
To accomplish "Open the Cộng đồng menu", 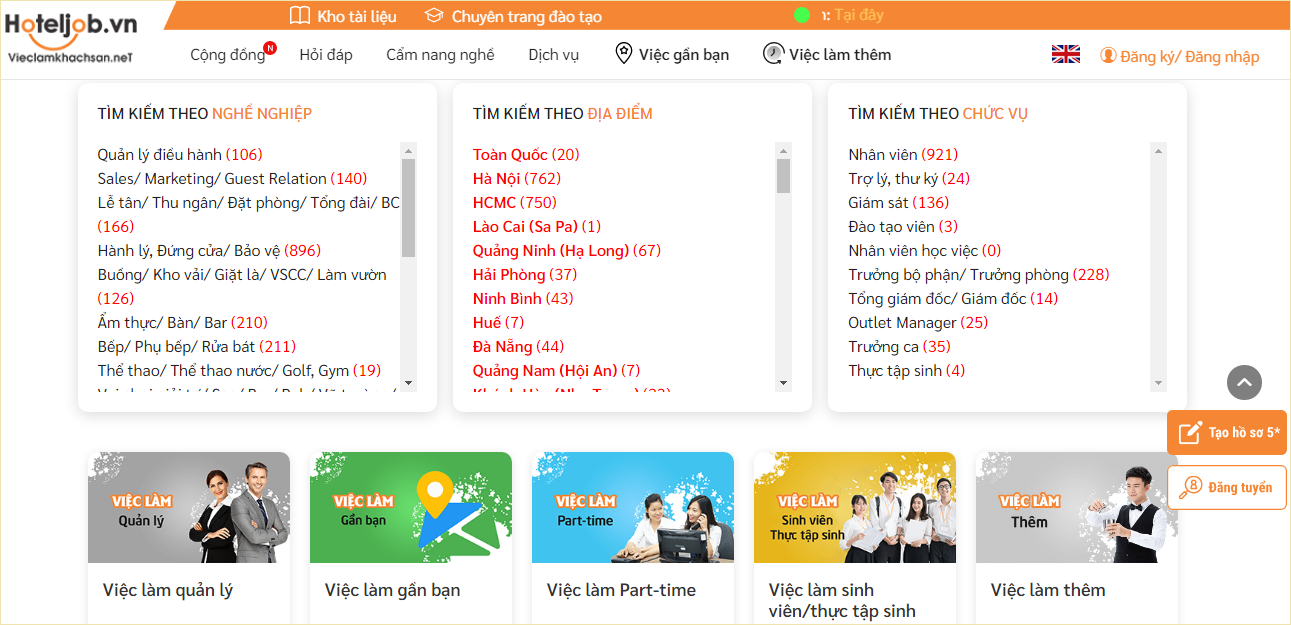I will pyautogui.click(x=228, y=55).
